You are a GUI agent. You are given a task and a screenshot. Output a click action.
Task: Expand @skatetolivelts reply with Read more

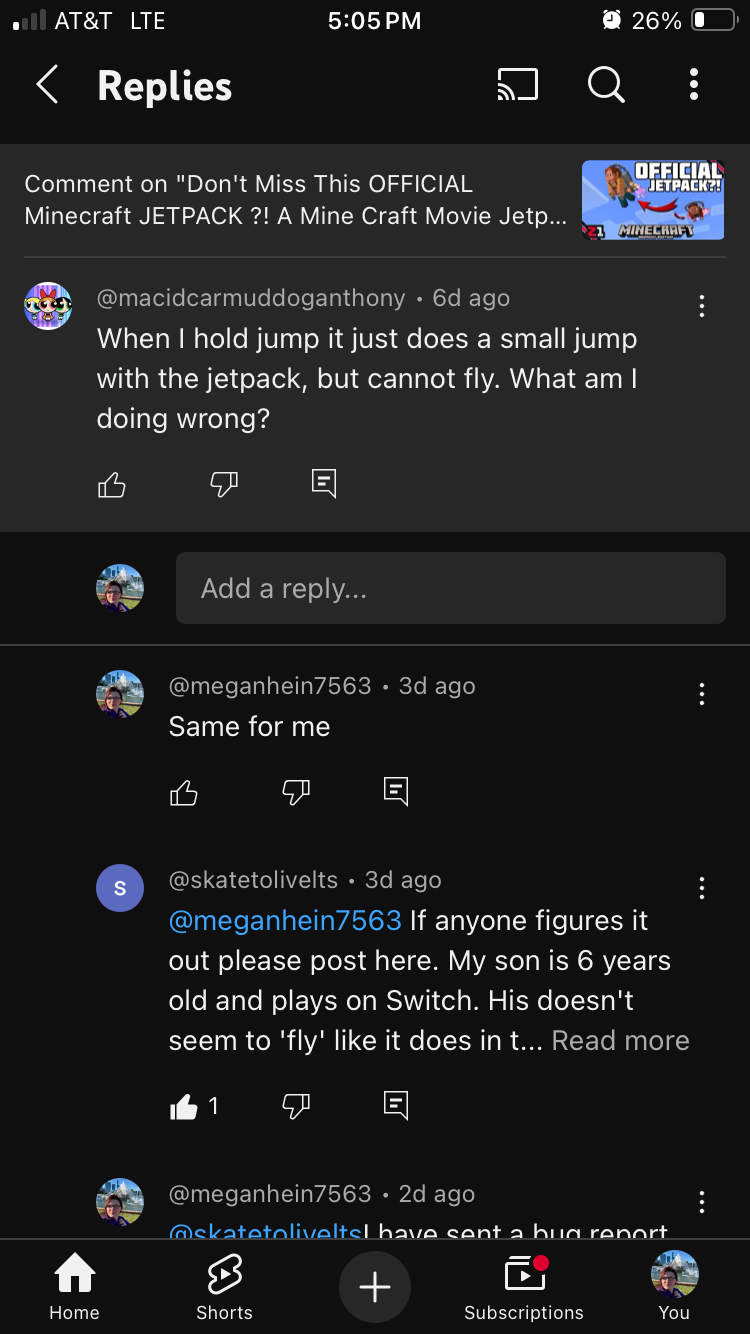click(x=620, y=1041)
